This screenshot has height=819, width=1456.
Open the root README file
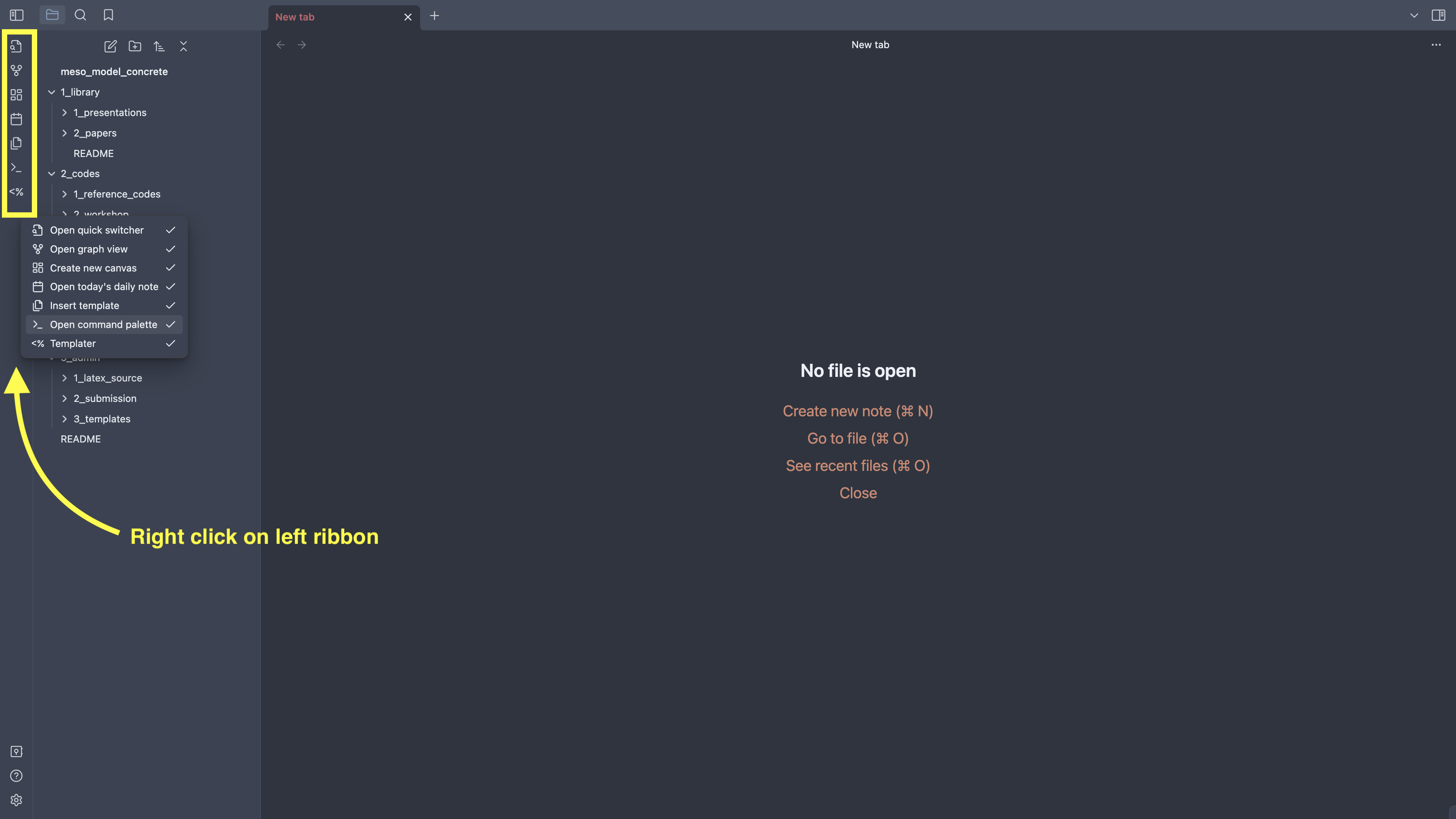[81, 439]
